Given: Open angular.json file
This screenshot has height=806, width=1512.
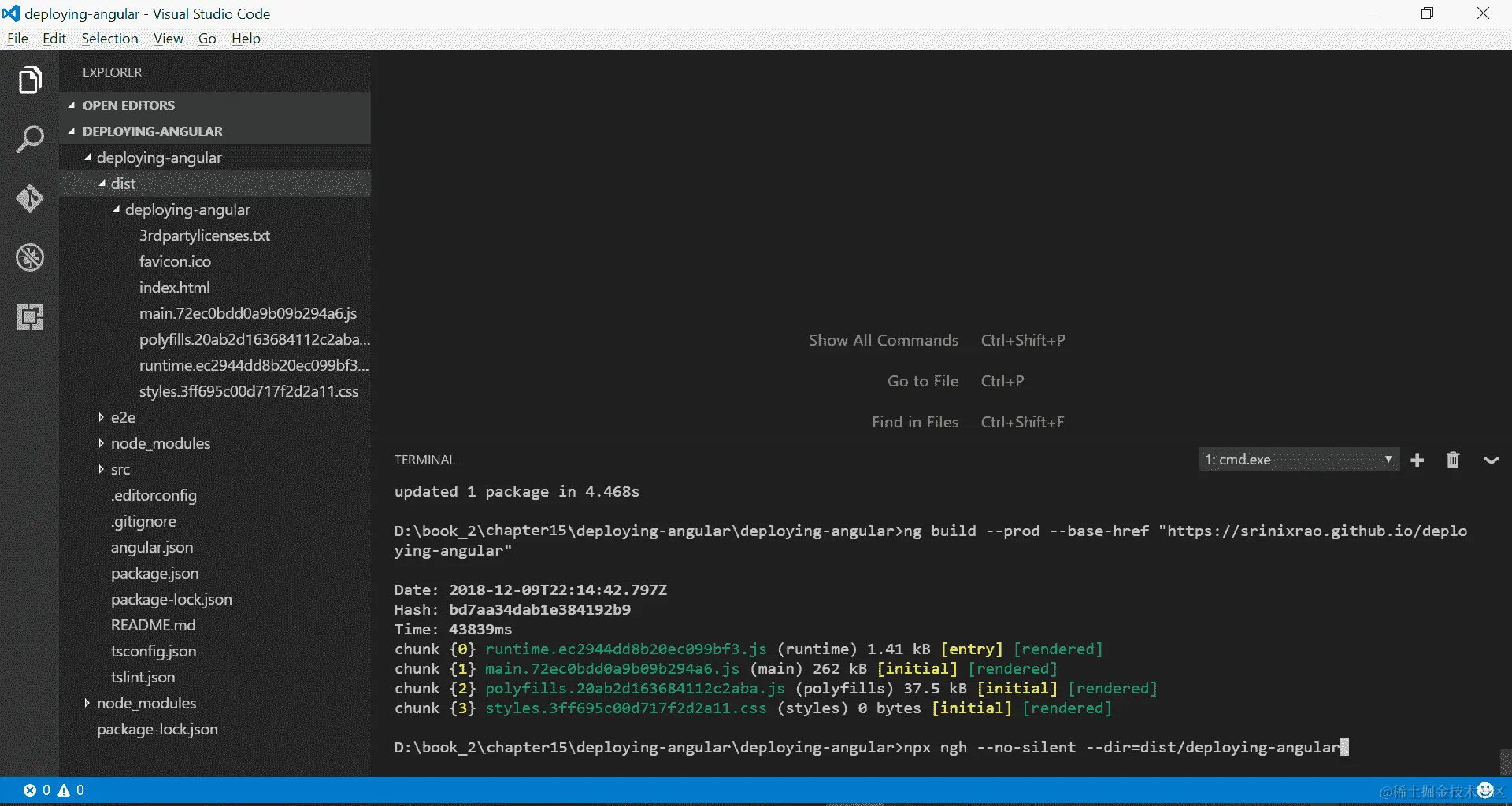Looking at the screenshot, I should [152, 547].
